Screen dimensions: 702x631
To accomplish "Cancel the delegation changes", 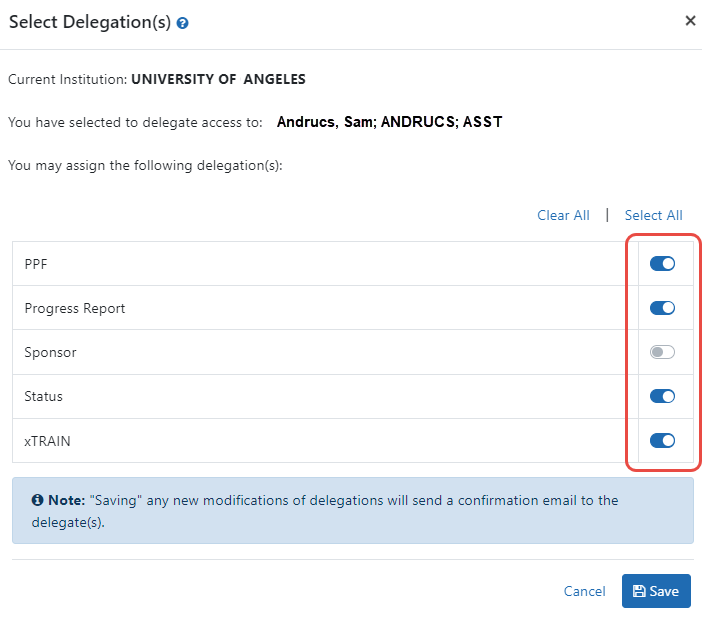I will 584,591.
